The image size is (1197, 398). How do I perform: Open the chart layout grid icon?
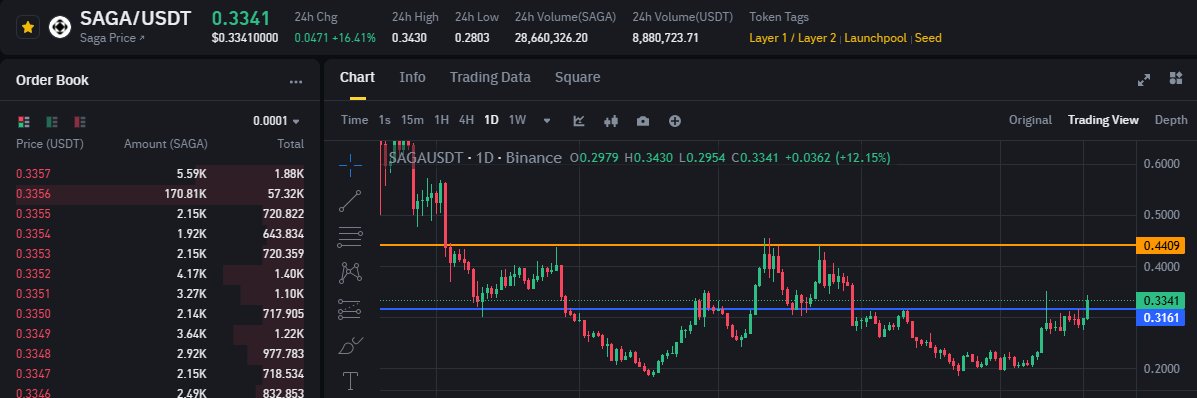(1176, 79)
